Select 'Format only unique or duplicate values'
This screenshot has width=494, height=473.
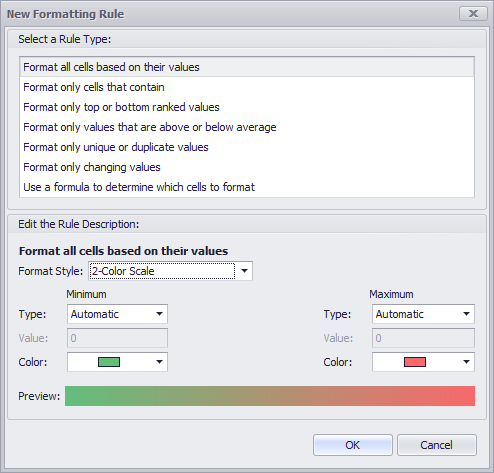pyautogui.click(x=247, y=147)
